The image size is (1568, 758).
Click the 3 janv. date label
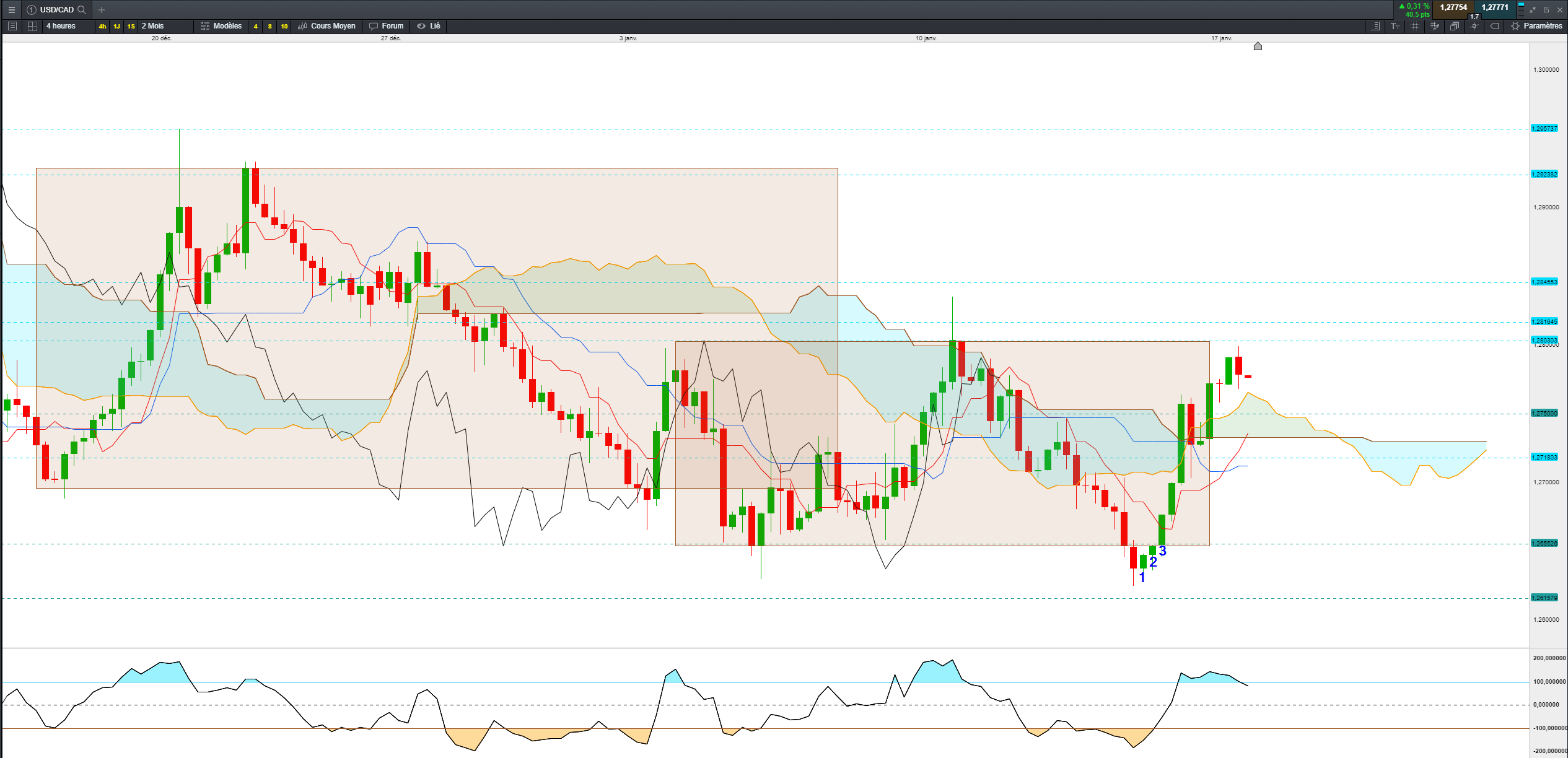[628, 38]
